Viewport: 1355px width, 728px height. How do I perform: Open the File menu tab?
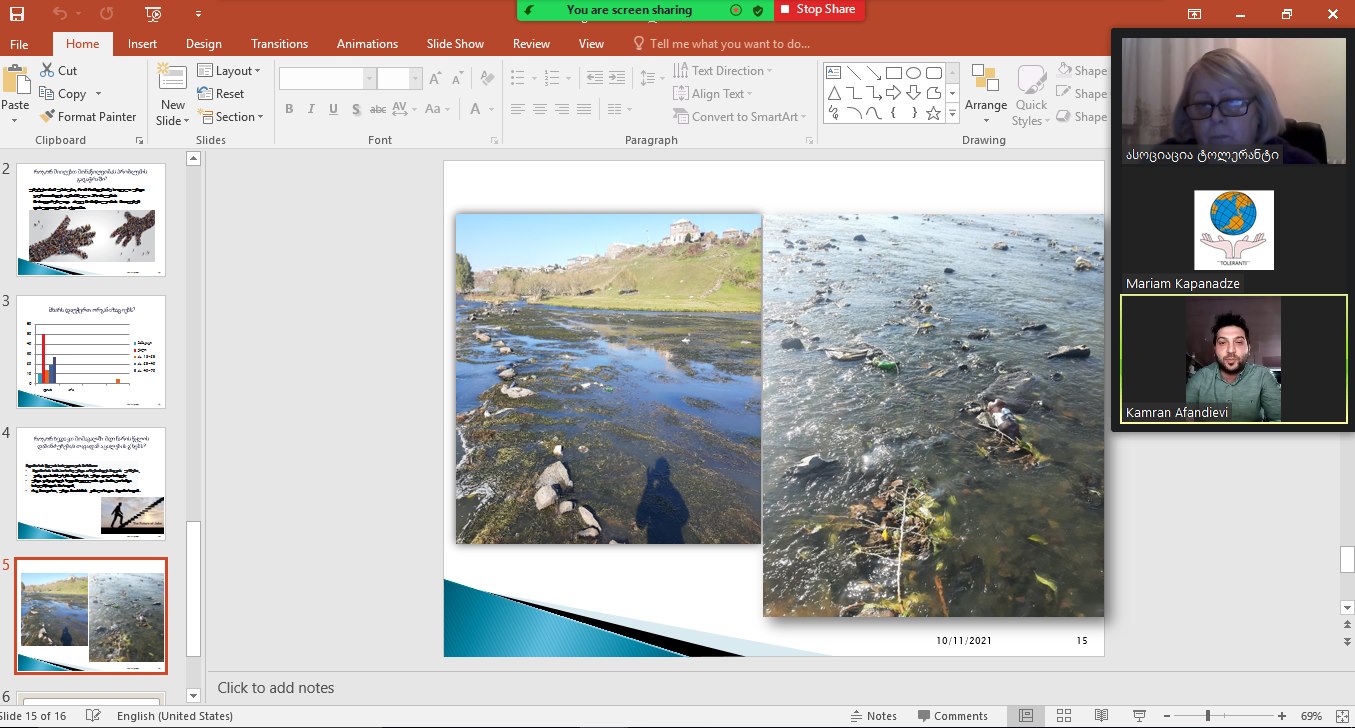click(19, 44)
